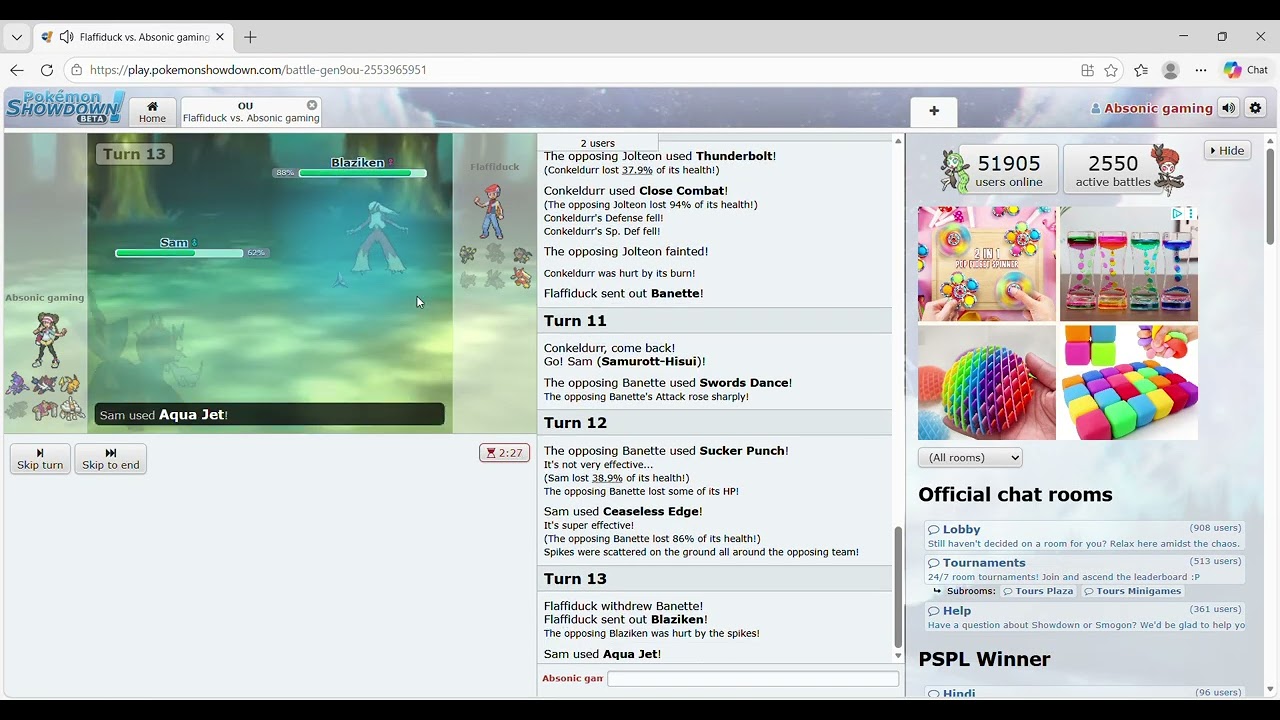This screenshot has height=720, width=1280.
Task: Hide the right side panel
Action: tap(1227, 151)
